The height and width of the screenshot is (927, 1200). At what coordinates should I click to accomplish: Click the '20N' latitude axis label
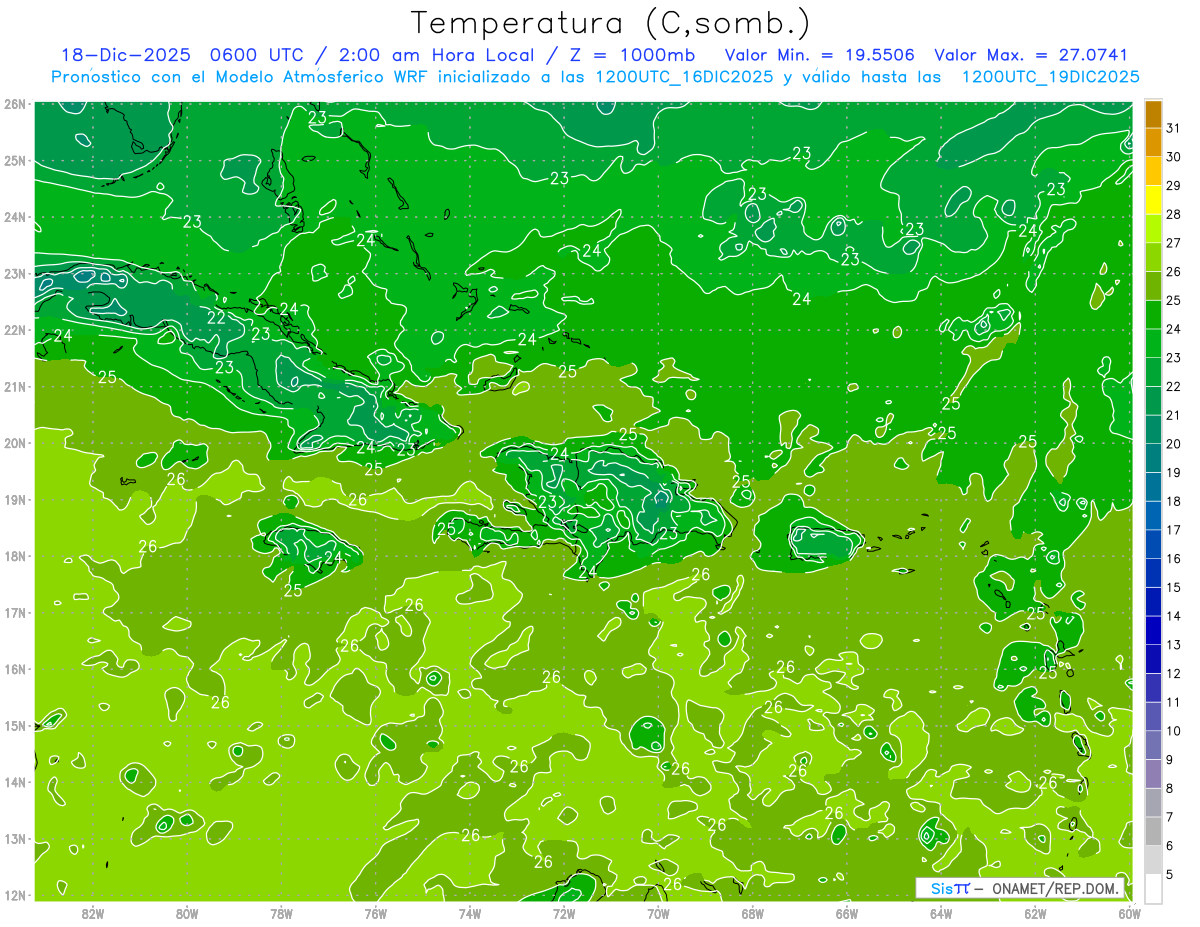15,443
